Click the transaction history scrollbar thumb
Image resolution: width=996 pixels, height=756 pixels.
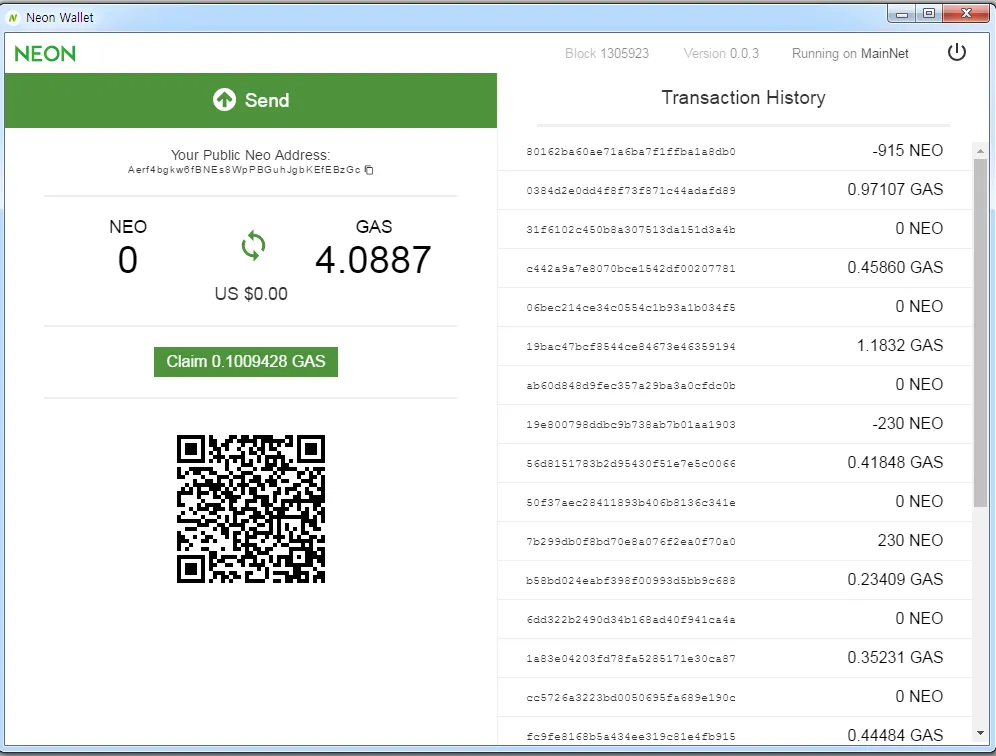pos(980,332)
